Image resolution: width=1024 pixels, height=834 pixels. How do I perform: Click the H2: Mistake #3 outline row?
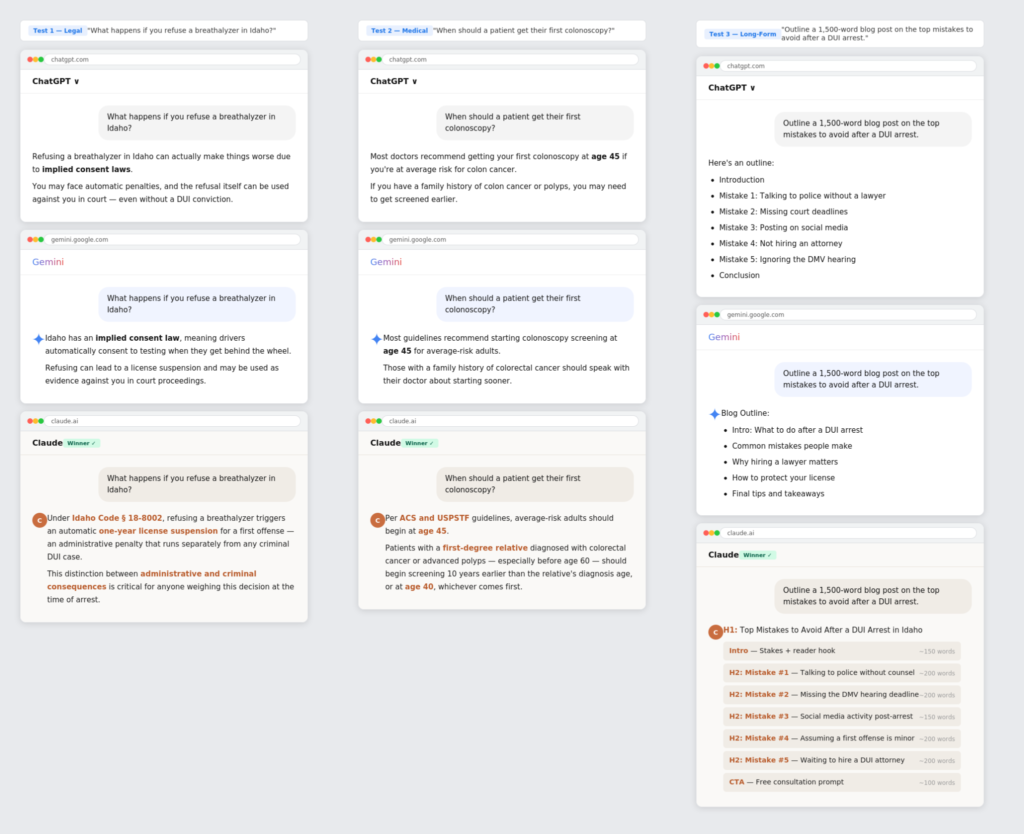click(841, 716)
